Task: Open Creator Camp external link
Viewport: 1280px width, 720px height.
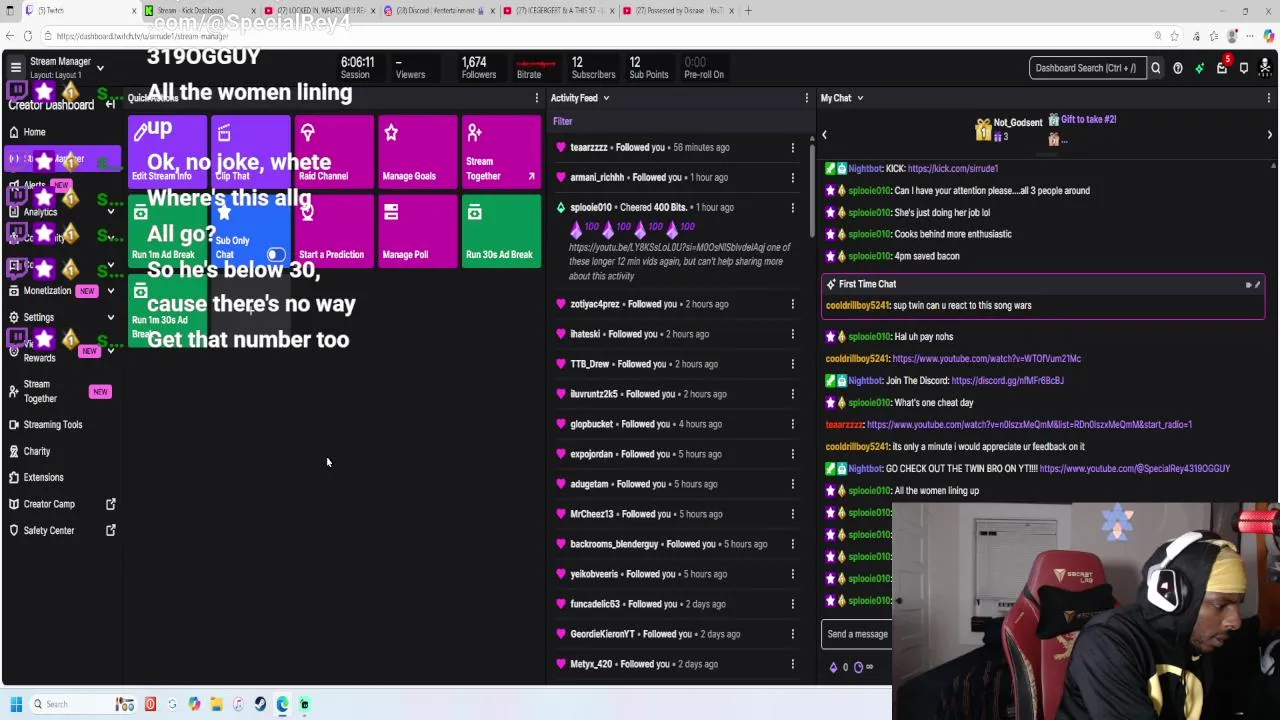Action: tap(62, 504)
